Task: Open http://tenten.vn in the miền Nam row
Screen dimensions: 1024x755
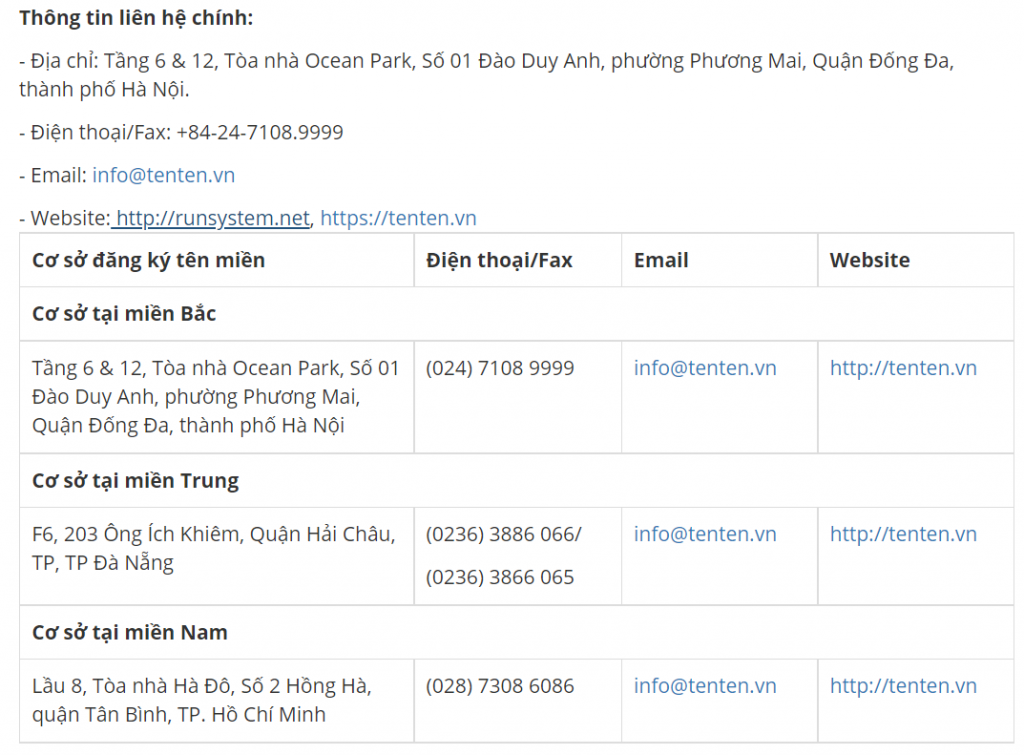Action: [903, 686]
